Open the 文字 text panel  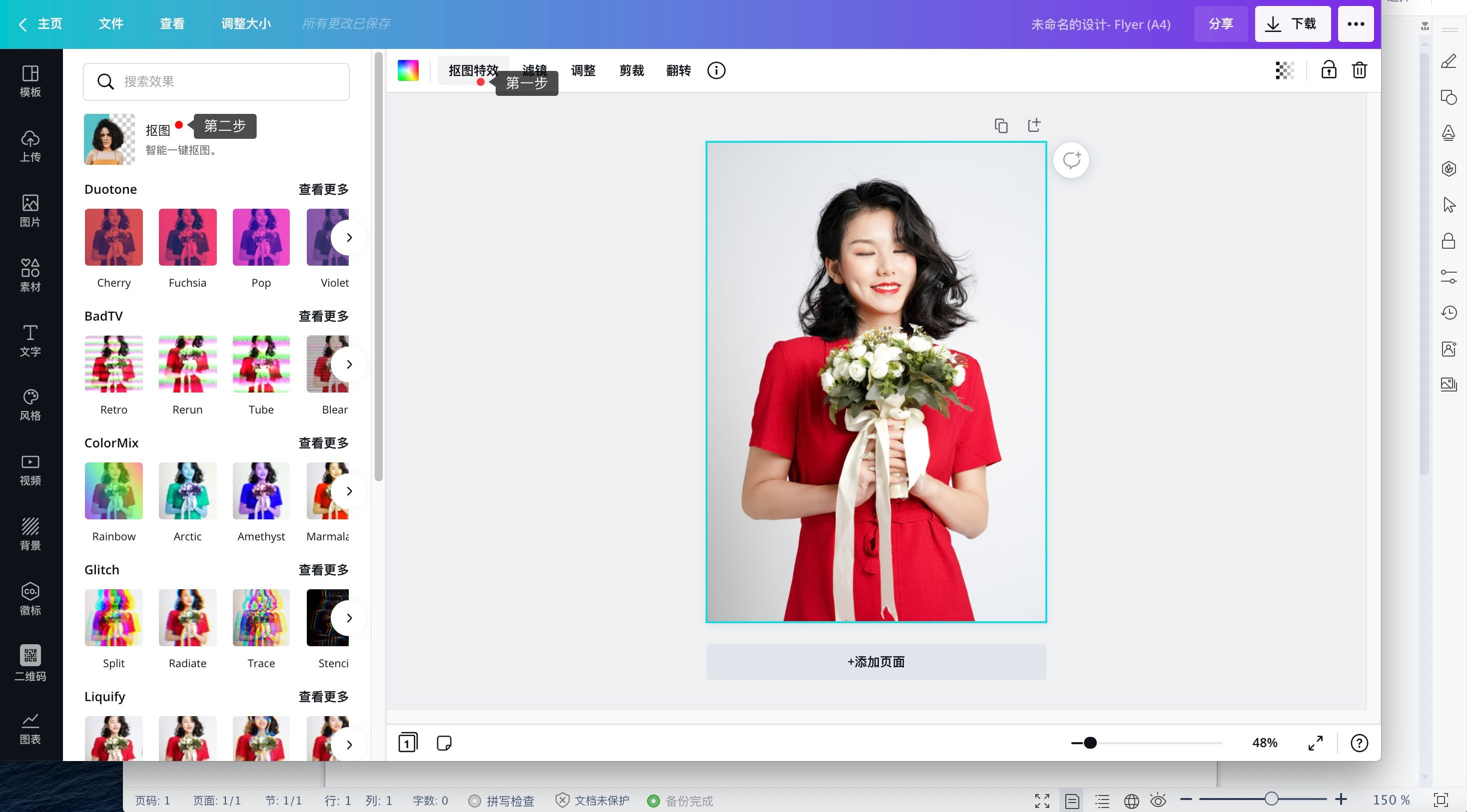click(30, 340)
